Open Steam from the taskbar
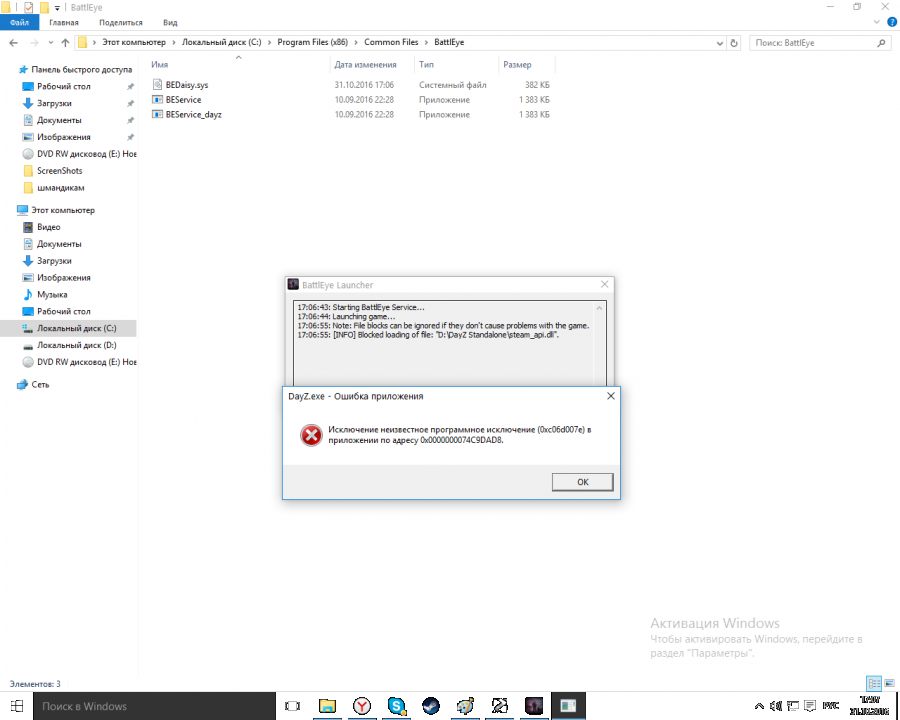 tap(430, 706)
